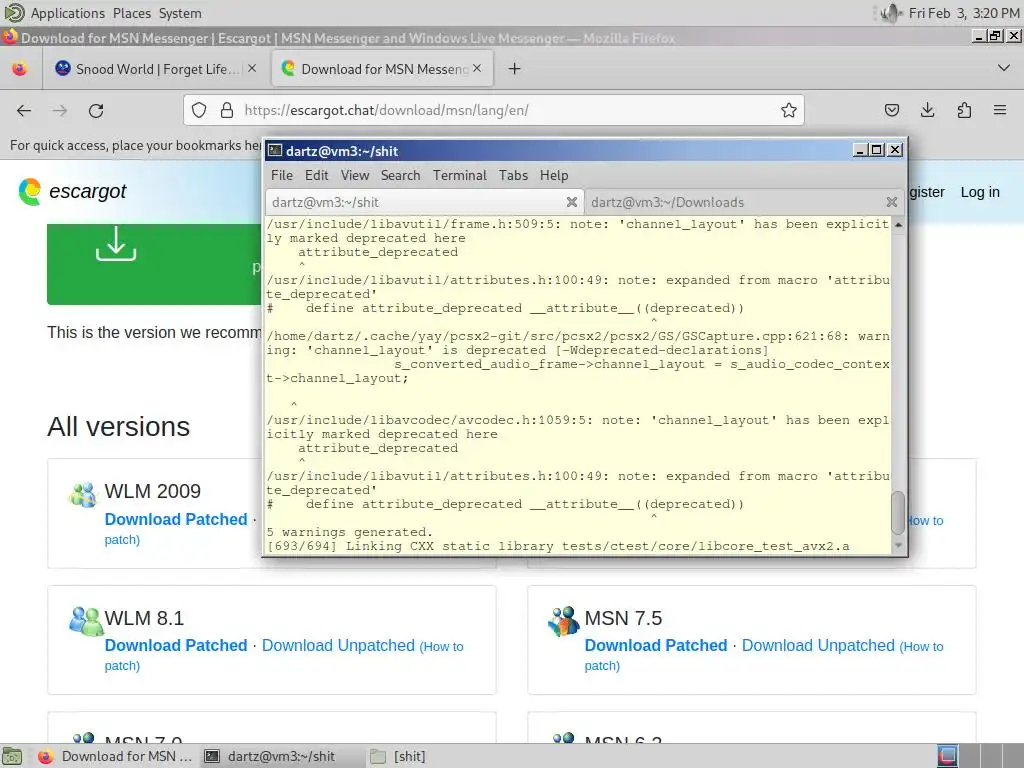Open Firefox View pinned icon
The width and height of the screenshot is (1024, 768).
[20, 69]
